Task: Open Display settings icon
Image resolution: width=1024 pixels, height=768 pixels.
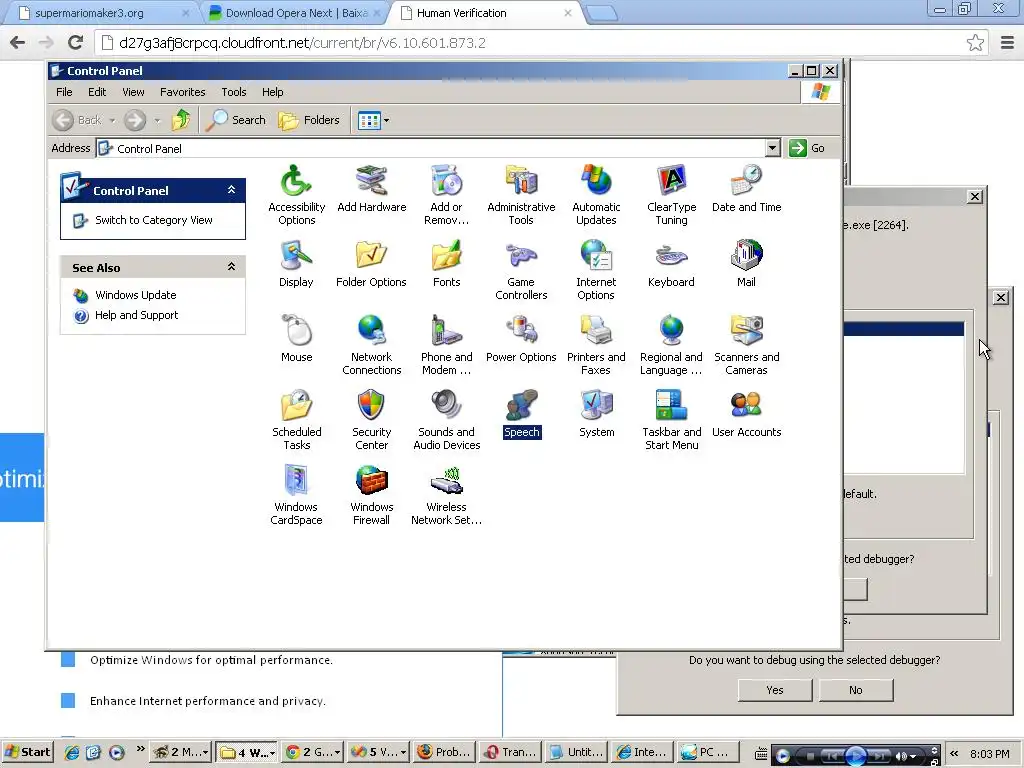Action: tap(296, 264)
